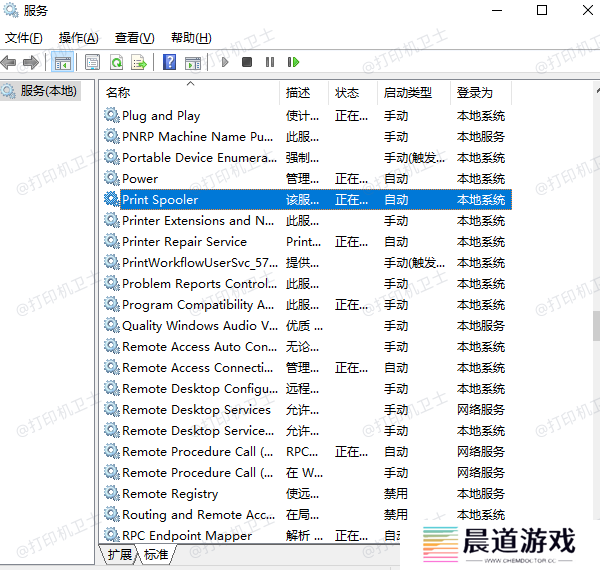The height and width of the screenshot is (570, 600).
Task: Click the gear icon next to Power
Action: tap(112, 178)
